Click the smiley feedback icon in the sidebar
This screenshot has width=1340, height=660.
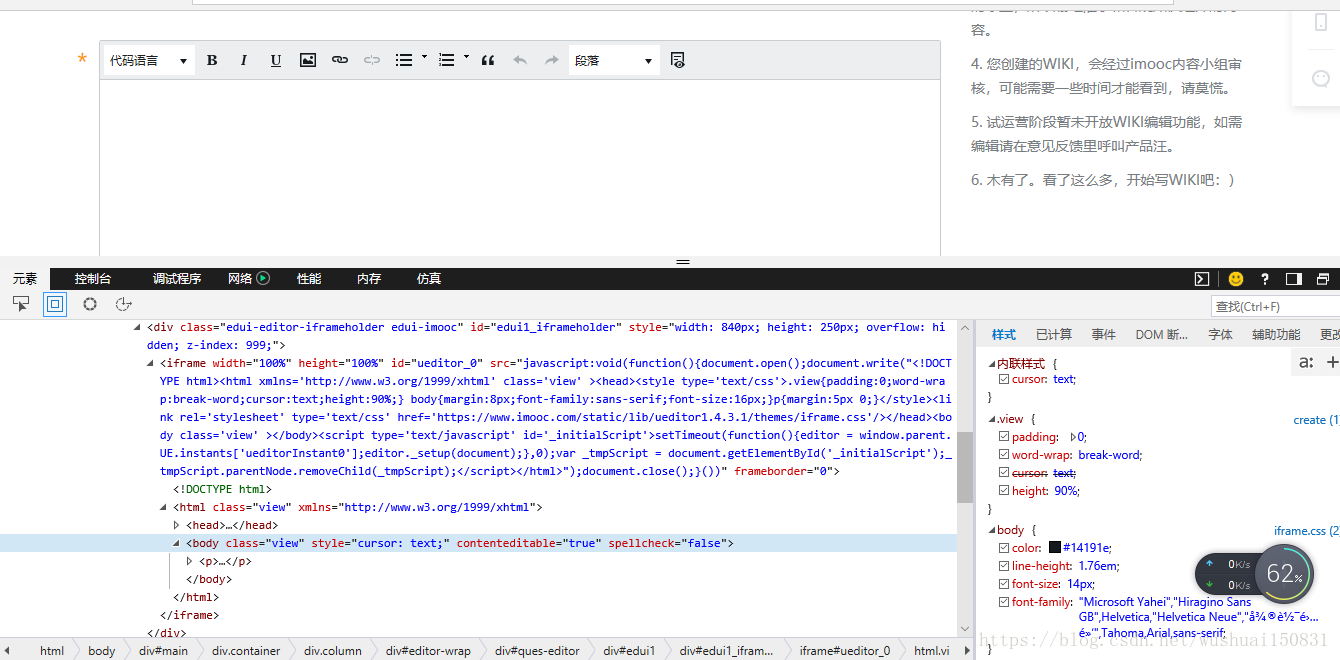tap(1321, 78)
